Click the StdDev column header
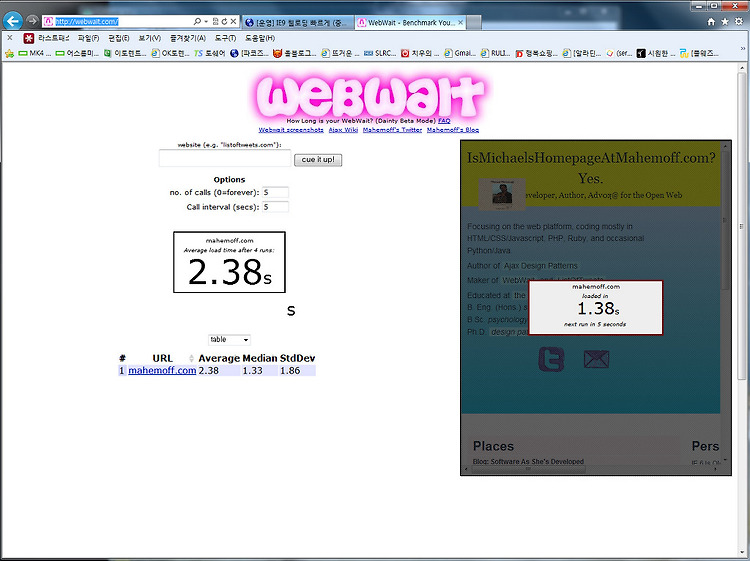The image size is (750, 561). pos(298,358)
